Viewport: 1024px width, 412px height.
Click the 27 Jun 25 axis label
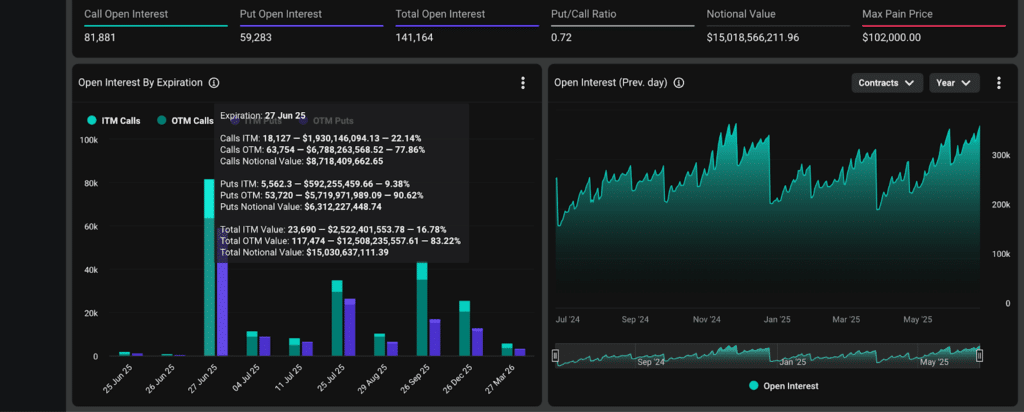tap(202, 377)
